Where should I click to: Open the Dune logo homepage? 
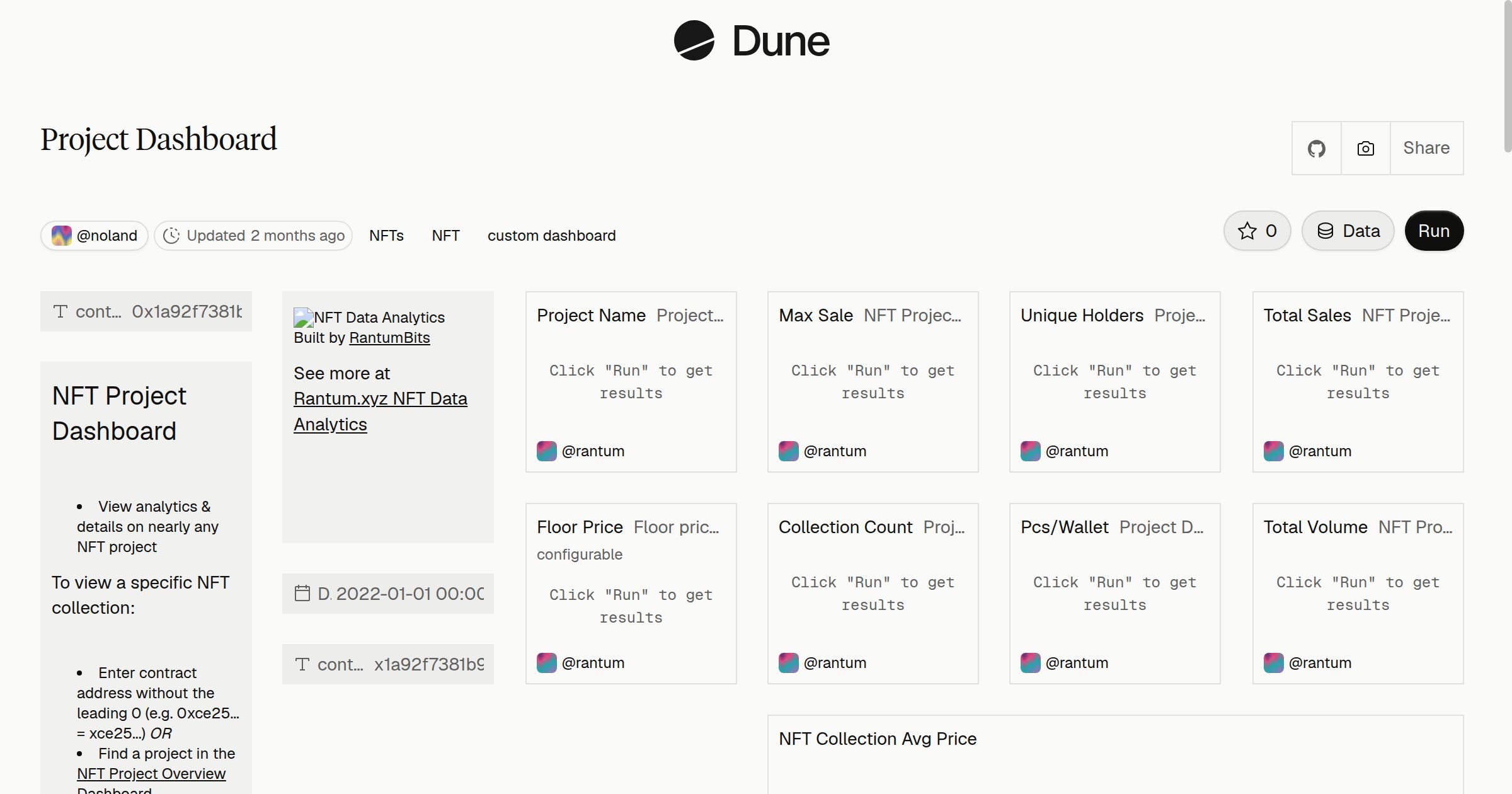752,41
